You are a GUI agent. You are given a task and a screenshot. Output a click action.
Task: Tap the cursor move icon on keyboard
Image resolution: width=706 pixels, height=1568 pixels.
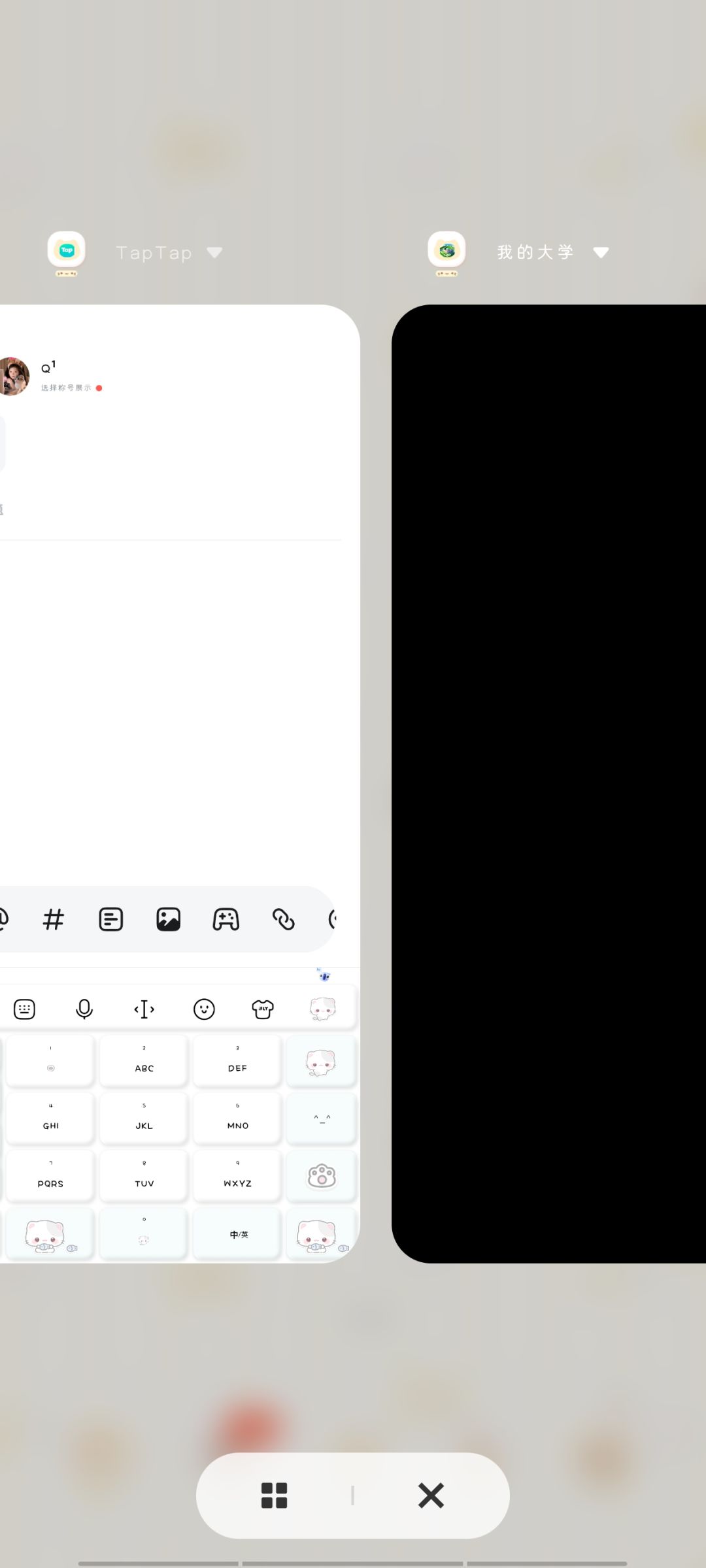[144, 1009]
